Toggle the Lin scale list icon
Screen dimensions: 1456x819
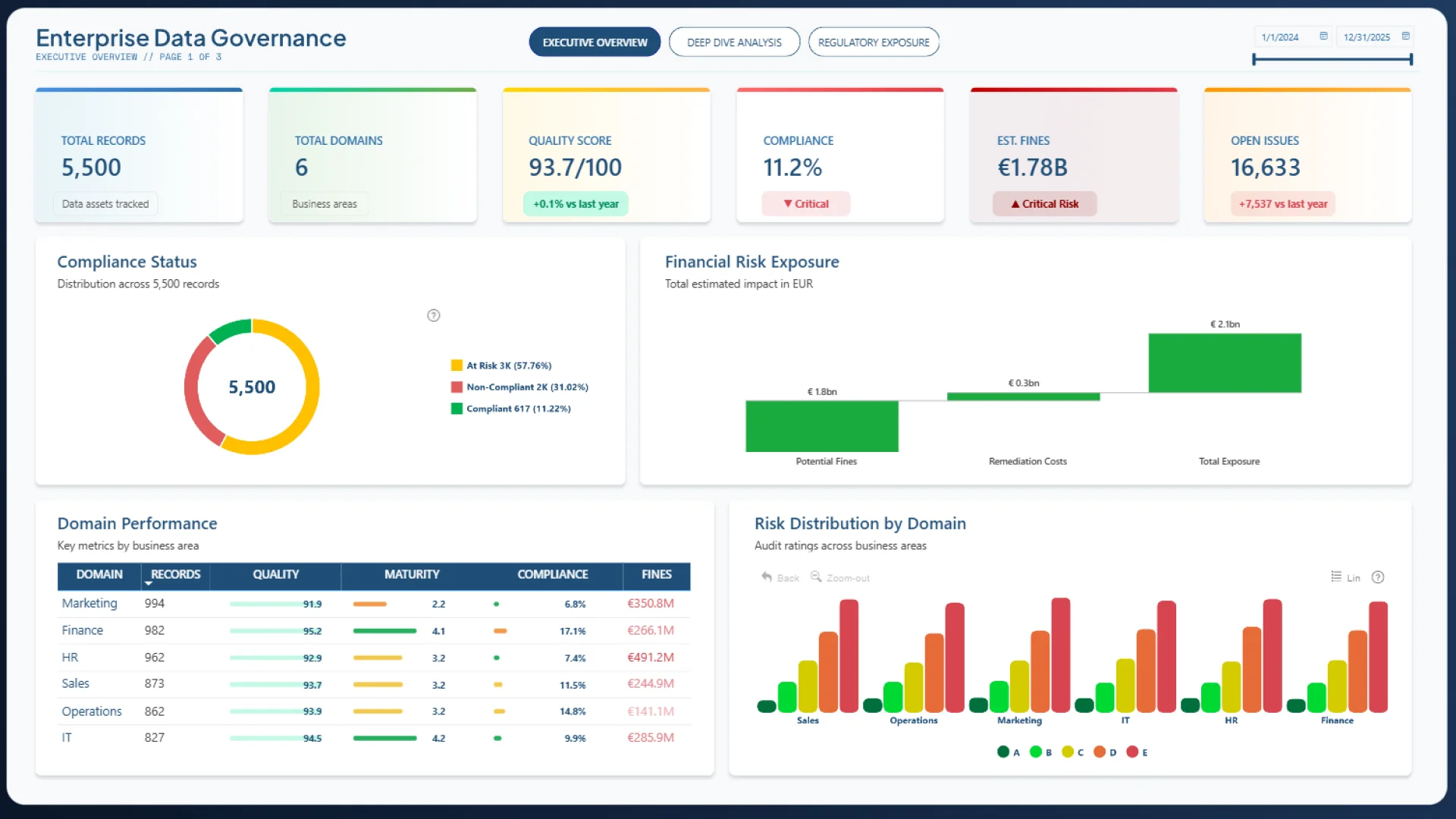tap(1336, 577)
